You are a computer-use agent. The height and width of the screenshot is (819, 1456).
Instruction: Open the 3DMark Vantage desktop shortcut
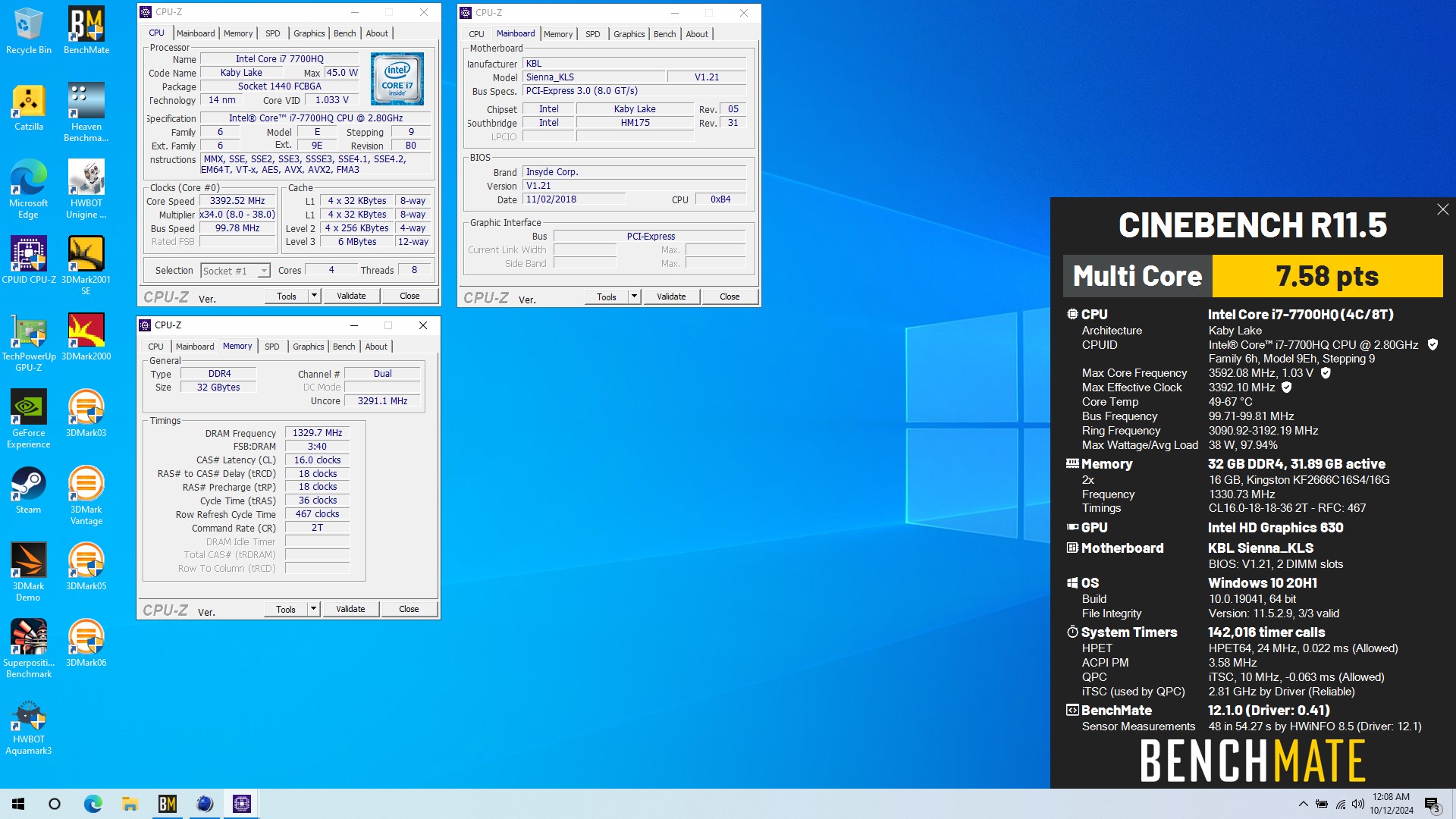86,496
